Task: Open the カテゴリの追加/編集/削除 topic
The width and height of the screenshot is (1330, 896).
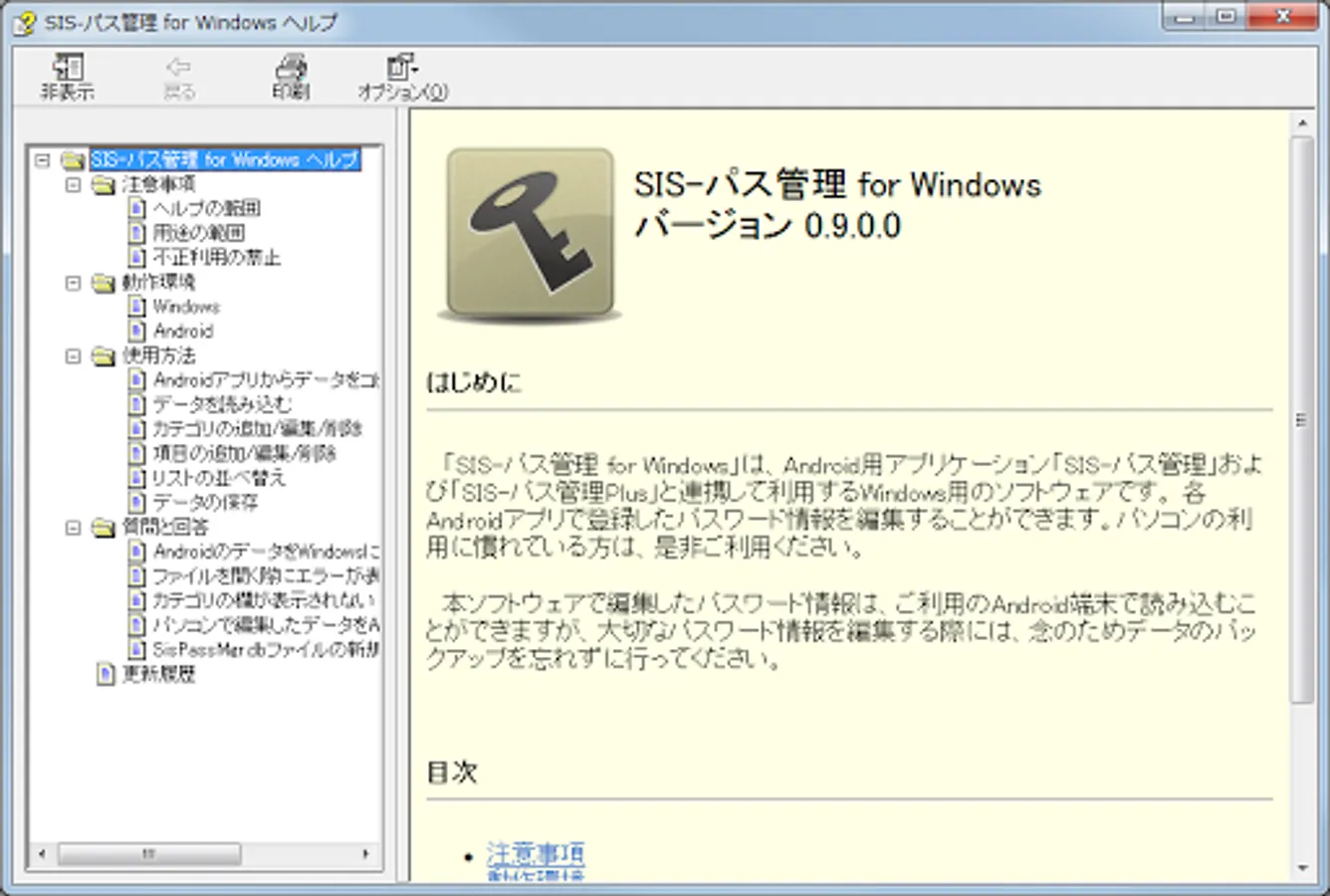Action: pyautogui.click(x=257, y=428)
